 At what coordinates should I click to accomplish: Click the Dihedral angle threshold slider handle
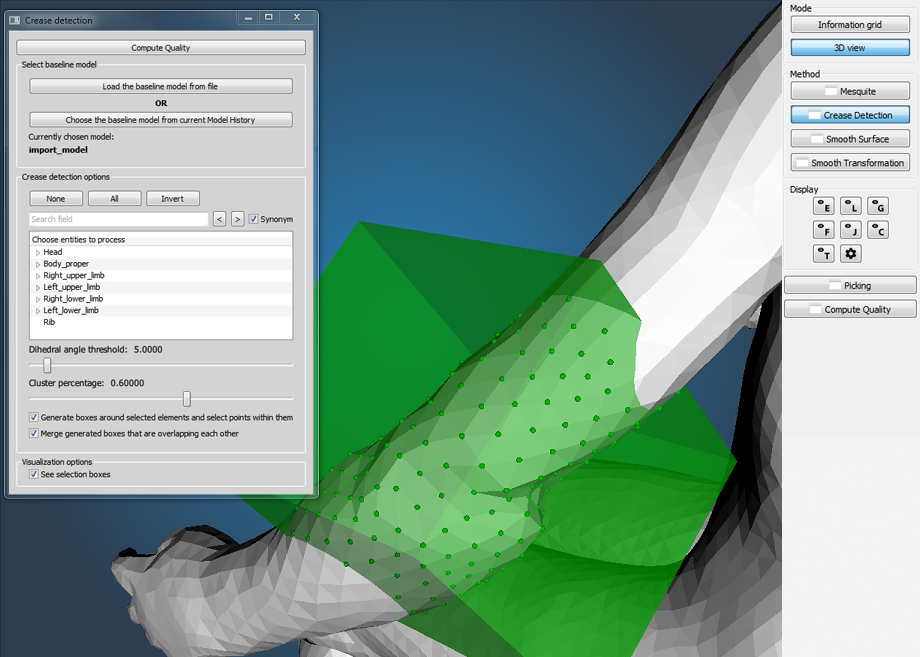(x=47, y=365)
